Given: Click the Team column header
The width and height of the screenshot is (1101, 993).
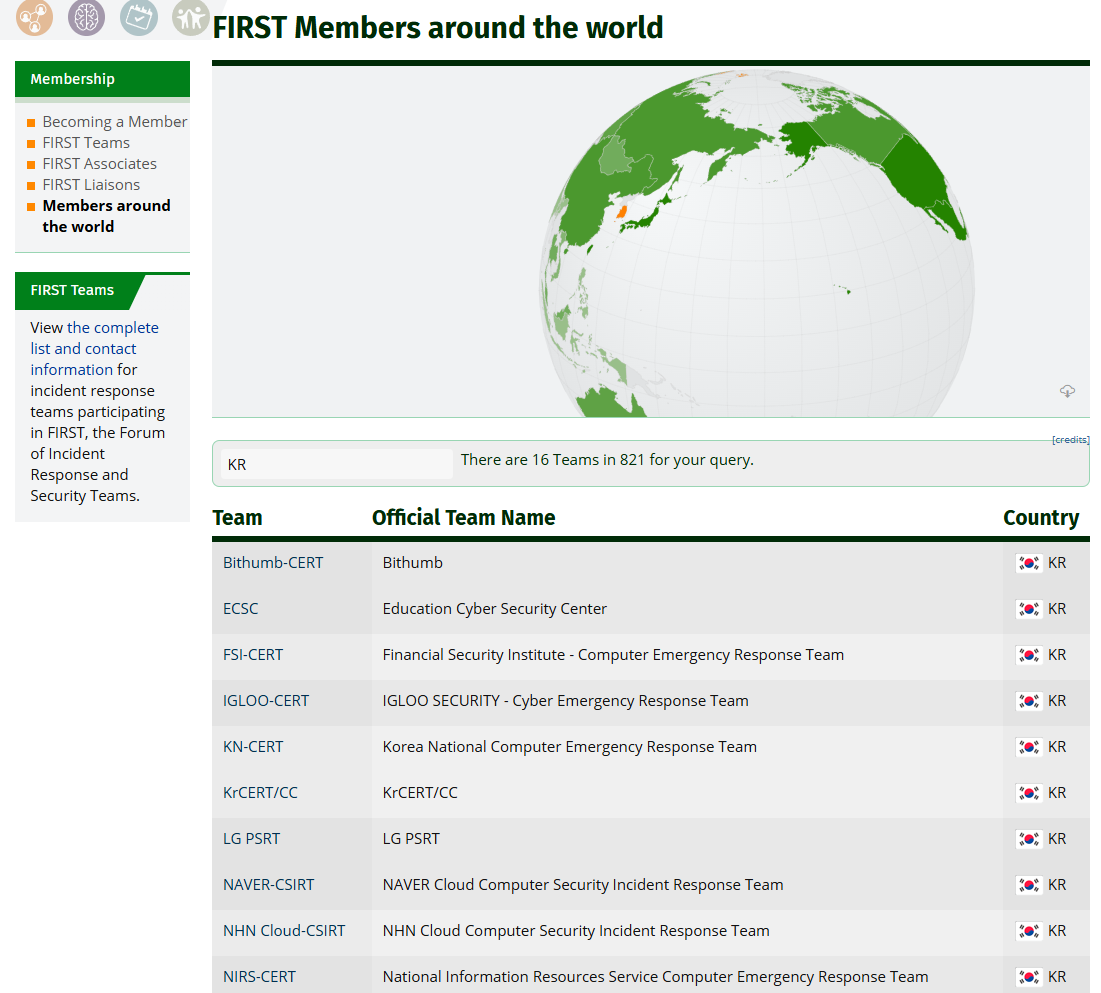Looking at the screenshot, I should 237,518.
